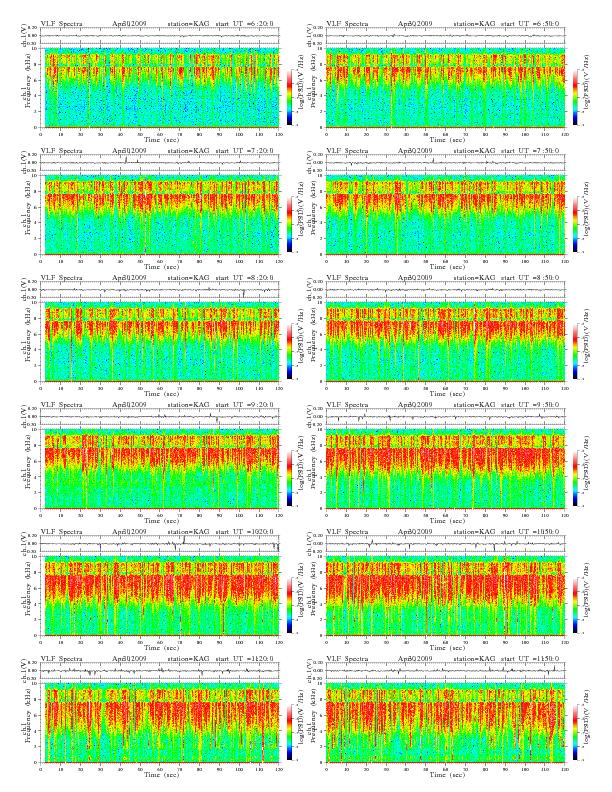Click the ch.1 voltage waveform strip above the 10:20:0 spectrogram

pyautogui.click(x=160, y=543)
